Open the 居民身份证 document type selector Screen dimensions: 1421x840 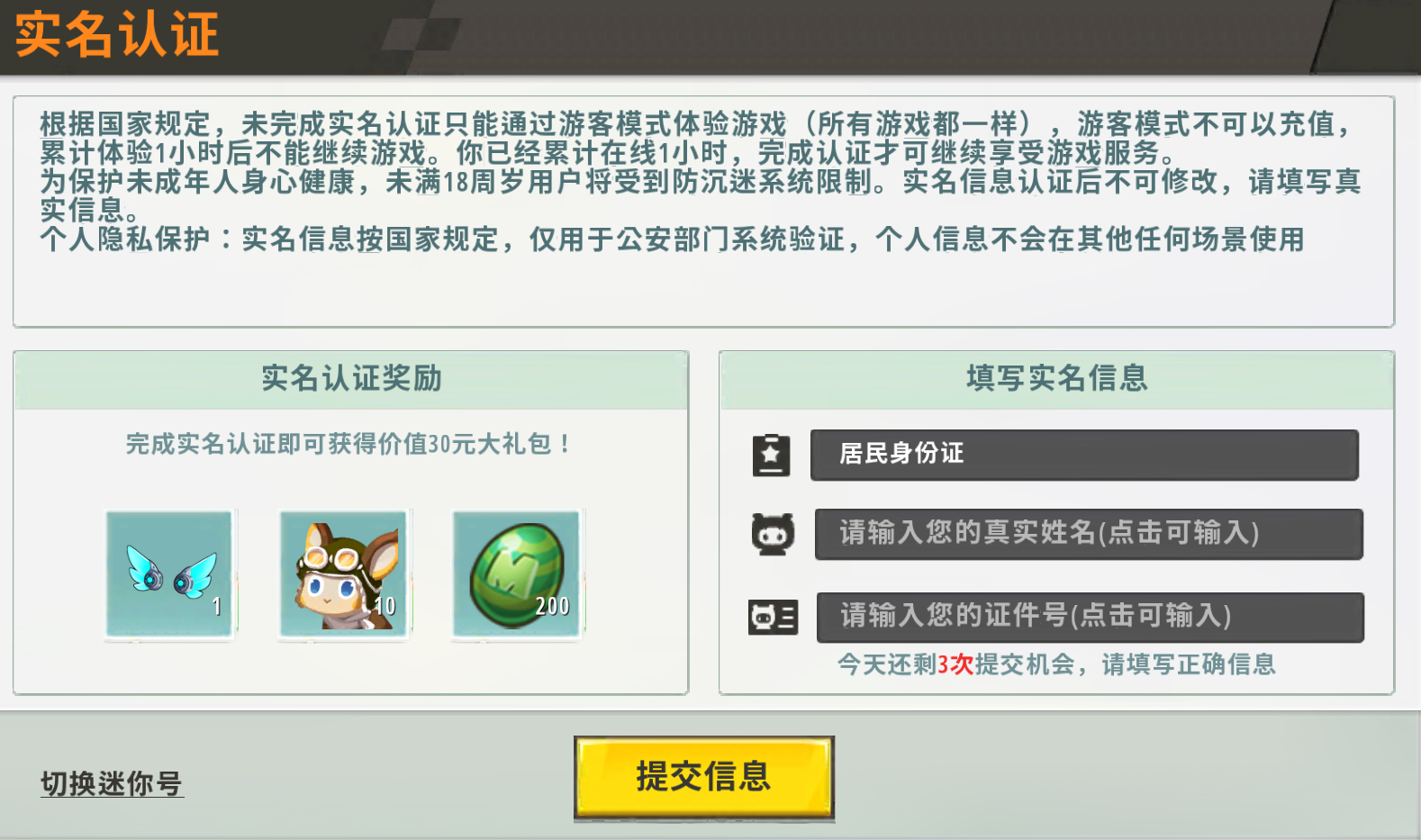(1084, 455)
